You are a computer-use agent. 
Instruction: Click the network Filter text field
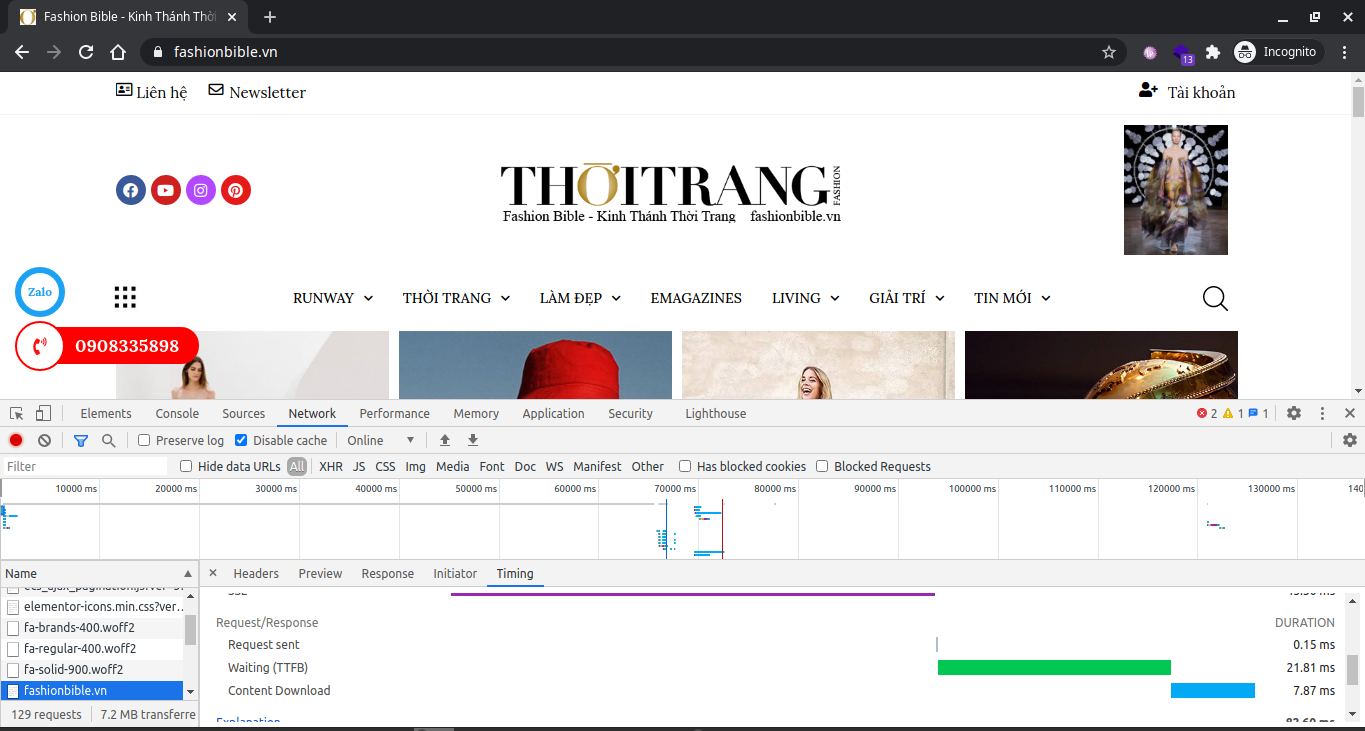[x=85, y=466]
